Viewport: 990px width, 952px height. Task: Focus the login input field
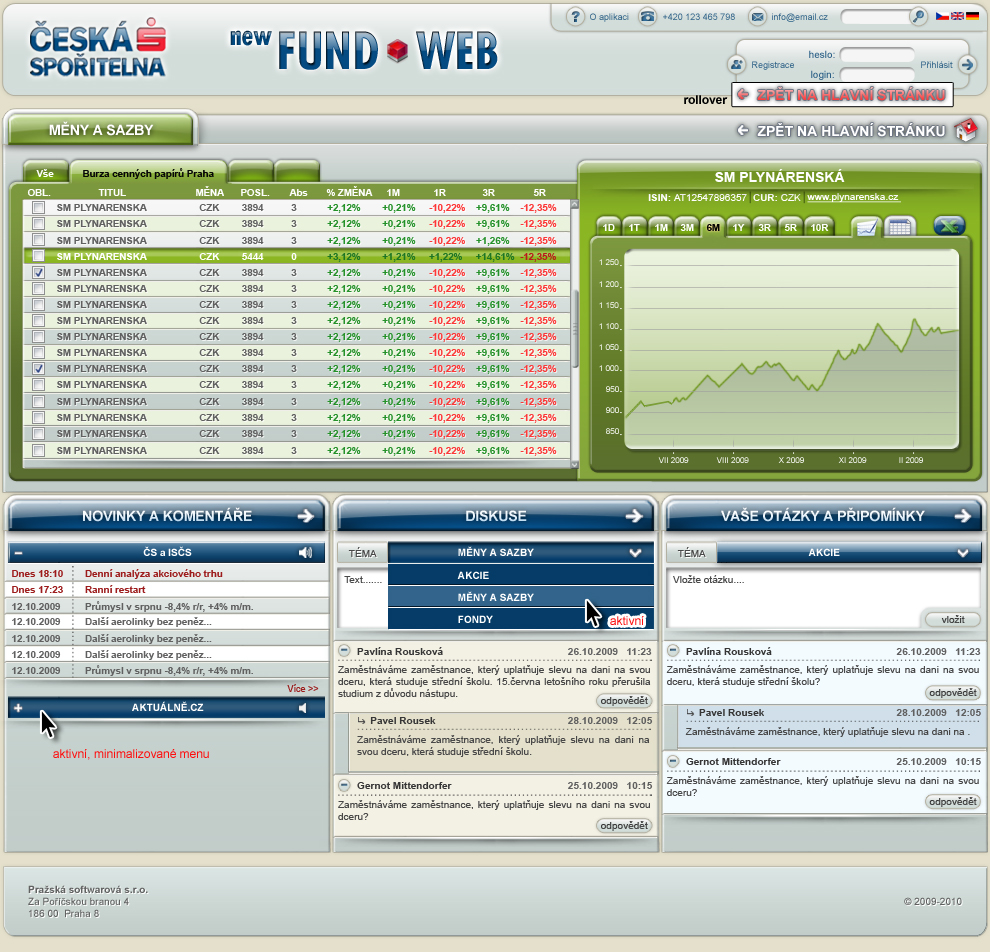(x=878, y=74)
